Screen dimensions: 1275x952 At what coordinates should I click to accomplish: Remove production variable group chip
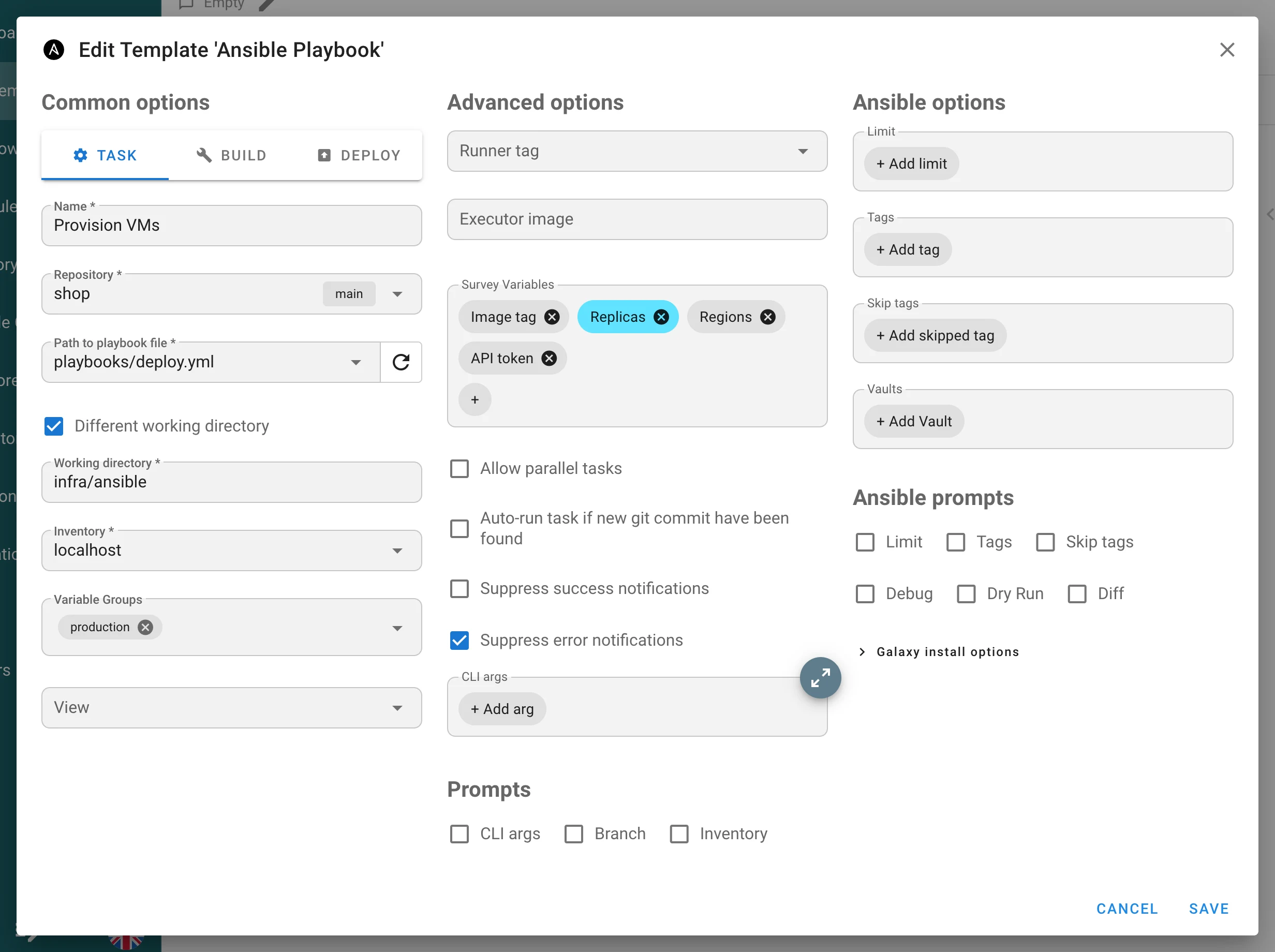coord(145,627)
